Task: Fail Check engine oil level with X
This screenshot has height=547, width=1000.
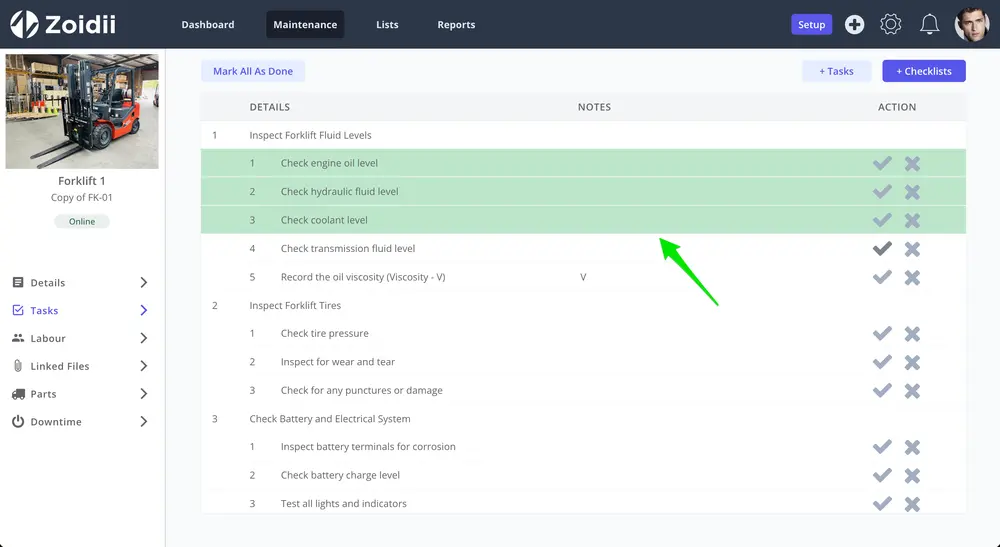Action: 912,163
